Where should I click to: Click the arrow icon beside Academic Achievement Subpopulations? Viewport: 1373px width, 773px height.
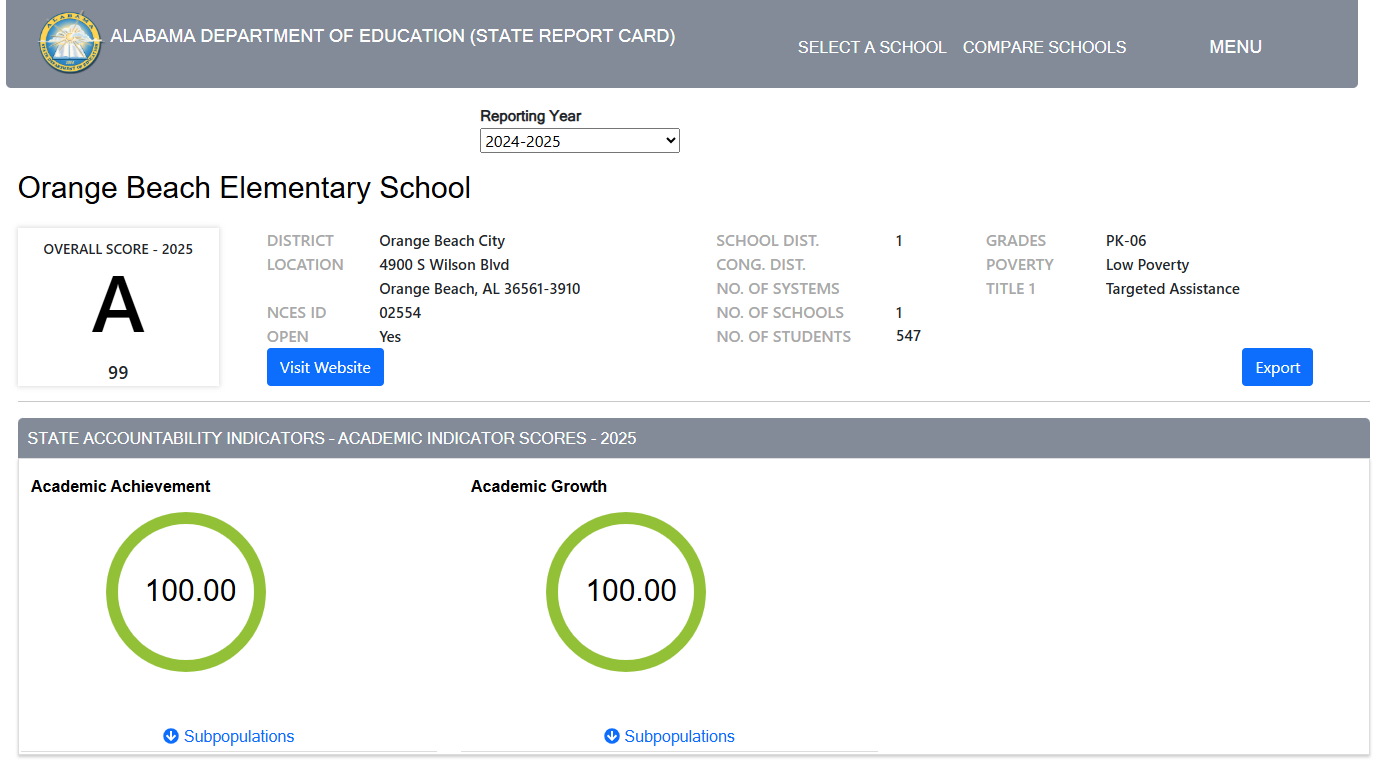170,736
